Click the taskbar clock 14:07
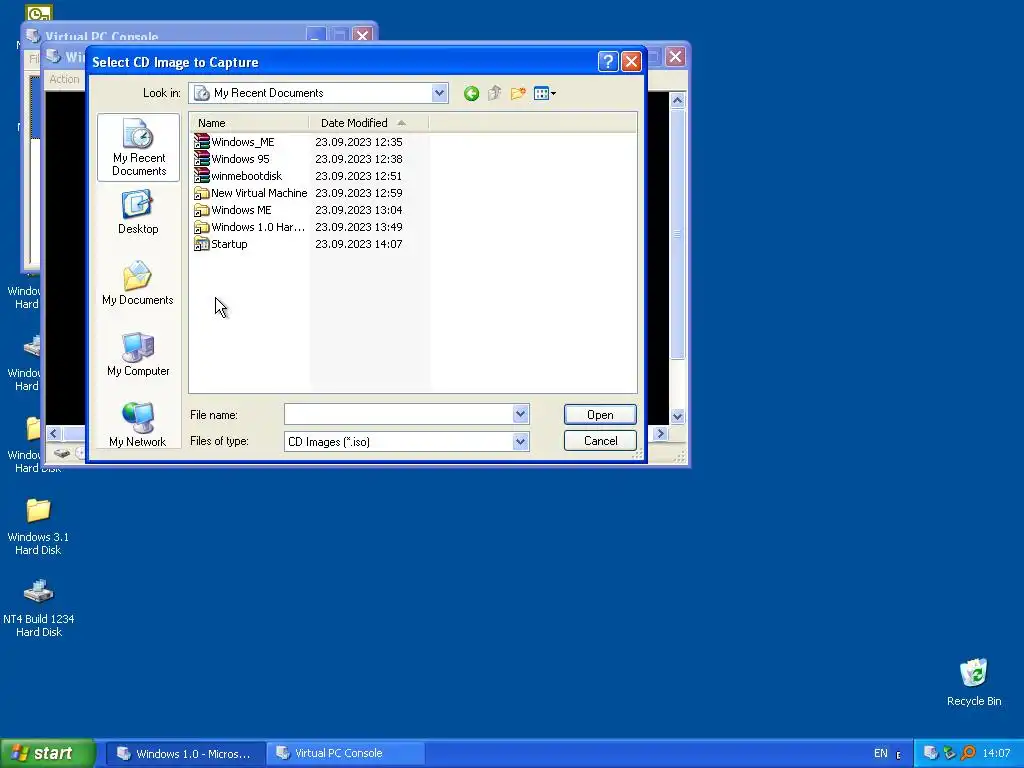The height and width of the screenshot is (768, 1024). [996, 754]
